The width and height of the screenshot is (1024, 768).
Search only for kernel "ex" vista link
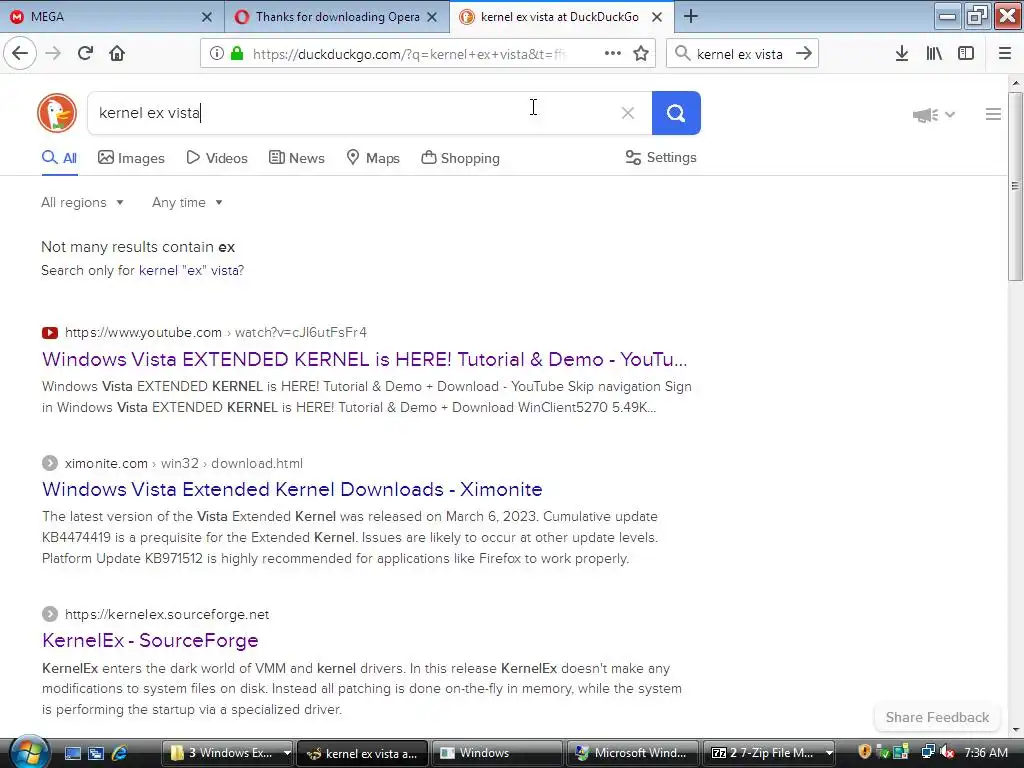click(190, 270)
